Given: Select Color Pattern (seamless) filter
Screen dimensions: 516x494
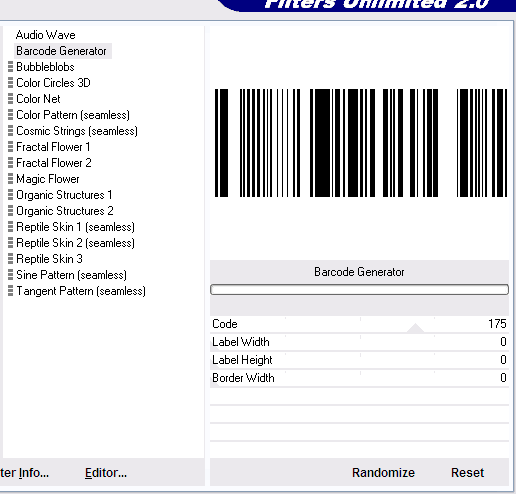Looking at the screenshot, I should [73, 115].
